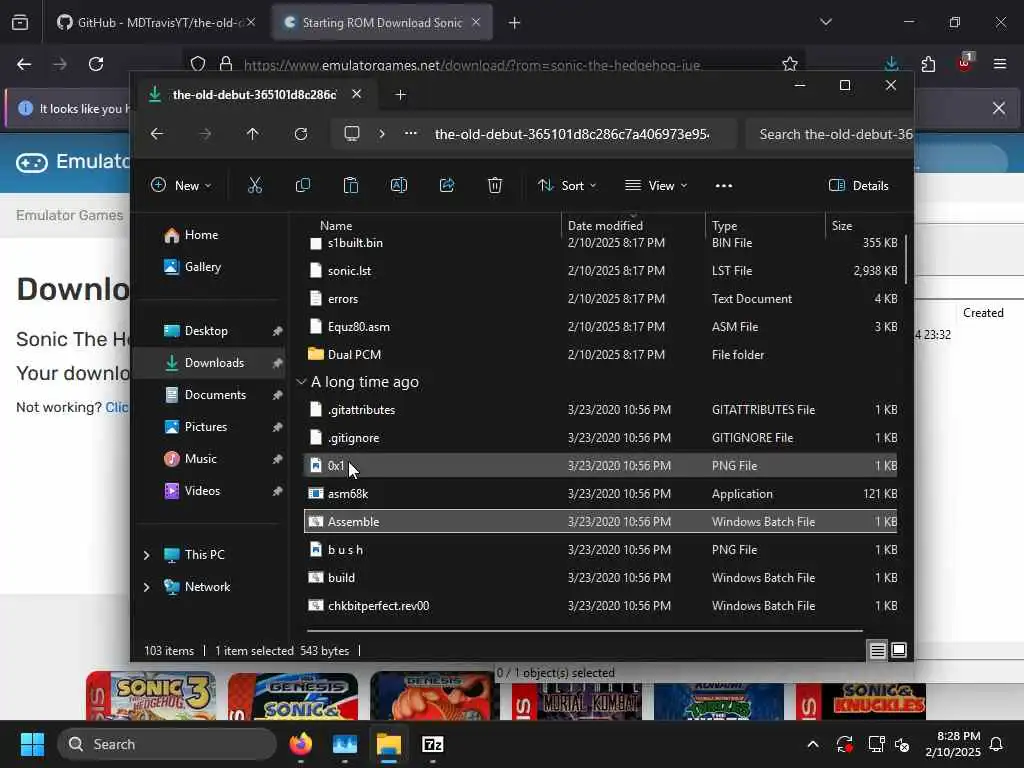Select the build batch file
The width and height of the screenshot is (1024, 768).
pos(600,578)
